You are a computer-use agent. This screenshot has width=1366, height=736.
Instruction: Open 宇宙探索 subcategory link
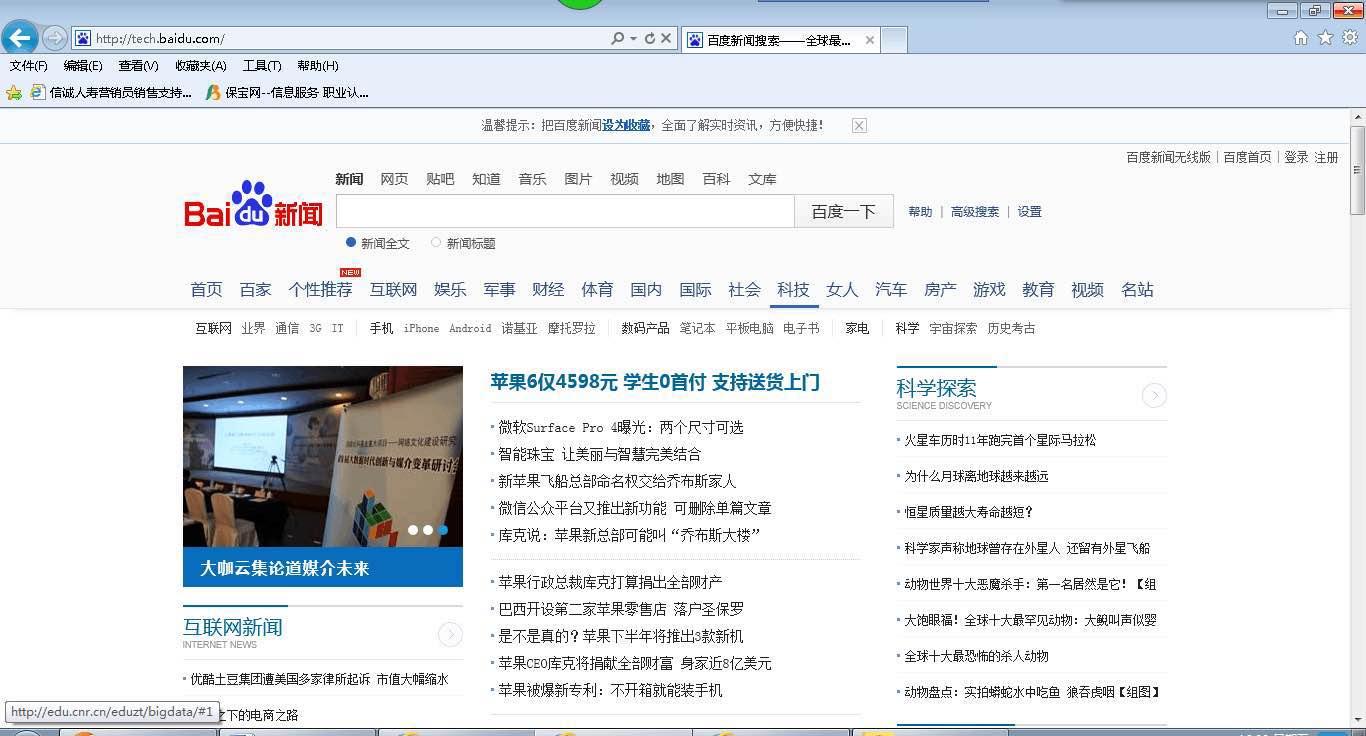(x=953, y=328)
